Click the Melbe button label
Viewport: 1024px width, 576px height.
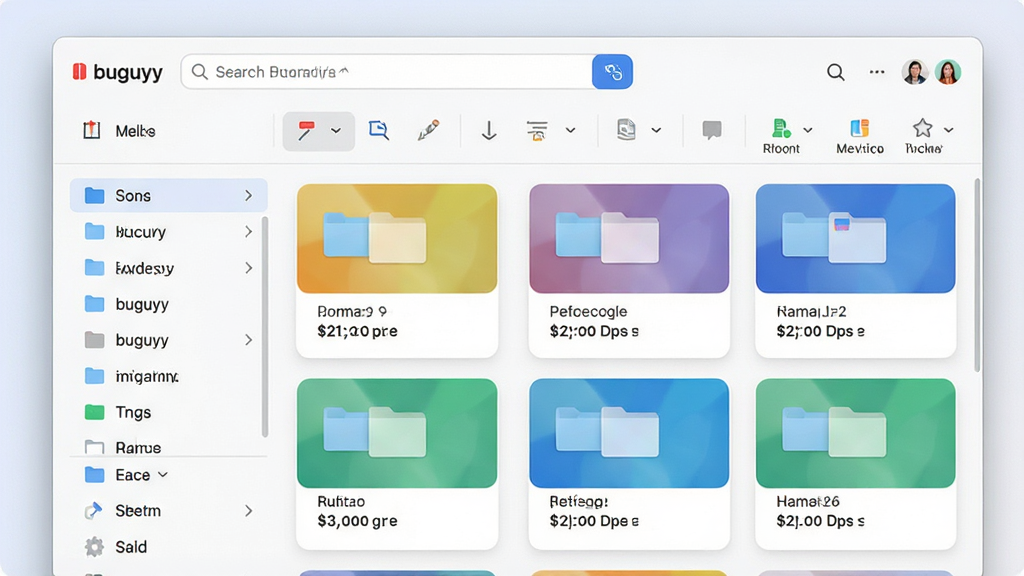(x=135, y=131)
